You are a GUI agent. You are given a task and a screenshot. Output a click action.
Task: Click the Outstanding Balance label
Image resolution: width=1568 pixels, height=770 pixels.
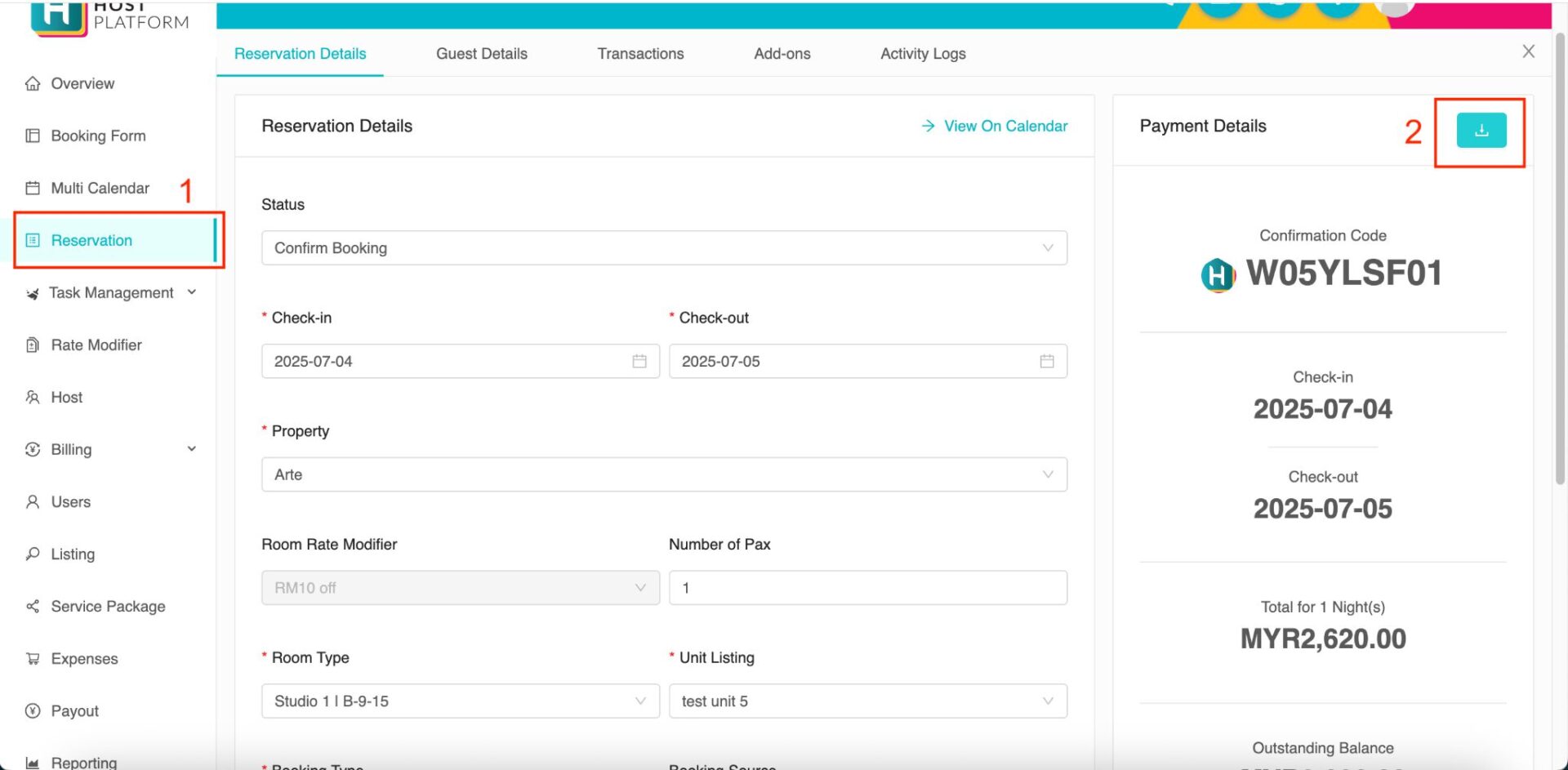pyautogui.click(x=1323, y=748)
